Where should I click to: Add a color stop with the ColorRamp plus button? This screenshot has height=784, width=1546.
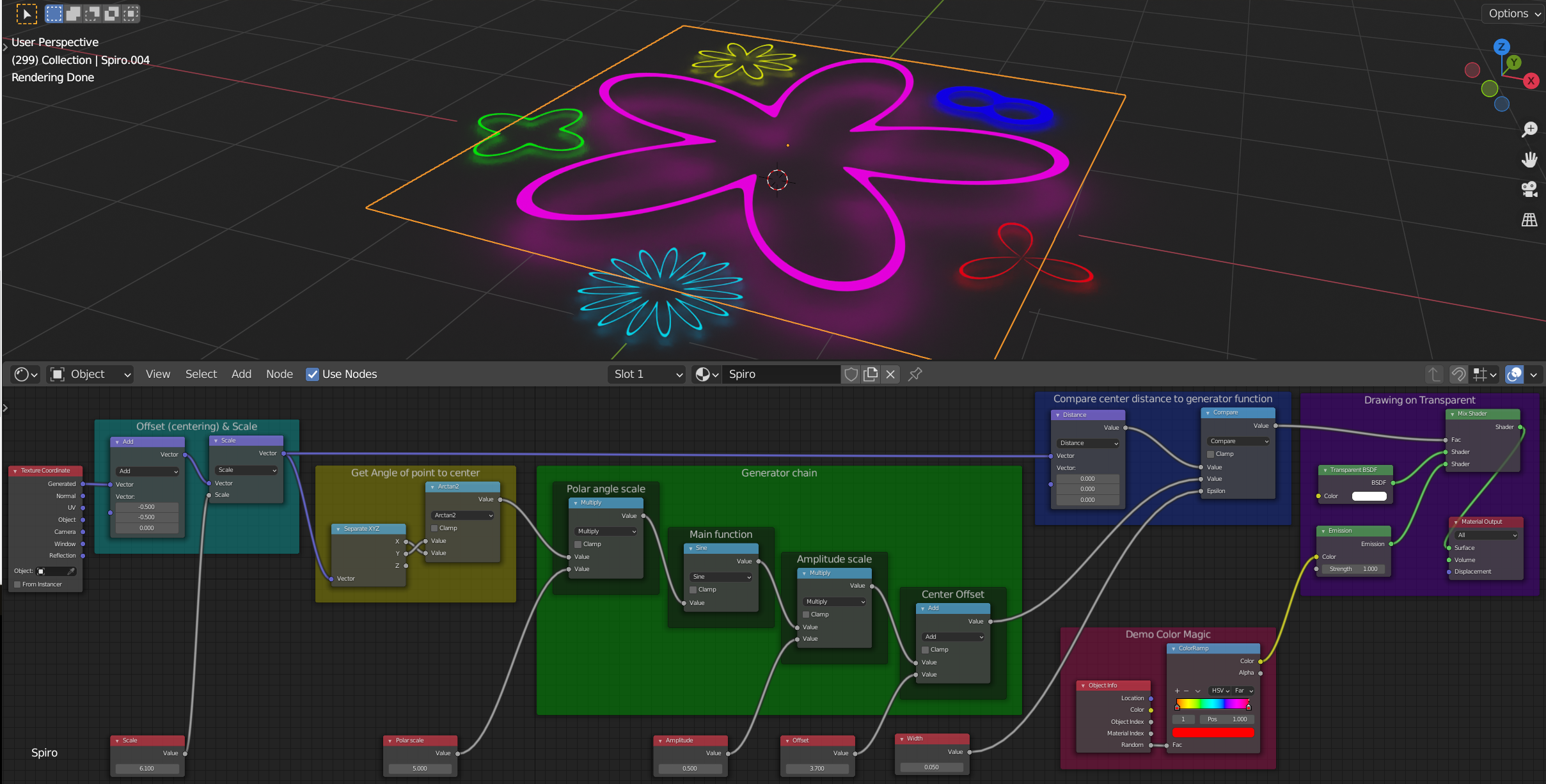1177,691
